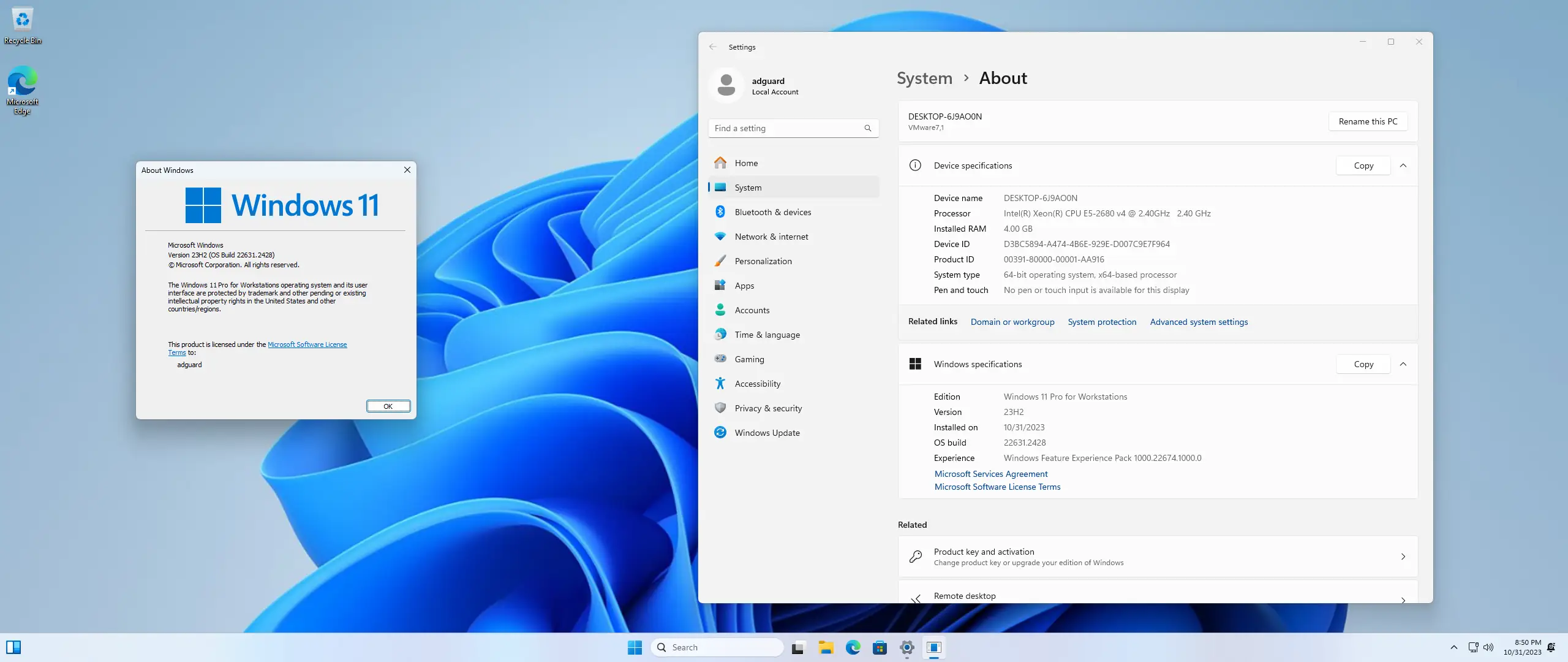The width and height of the screenshot is (1568, 662).
Task: Open Privacy & security settings
Action: click(767, 408)
